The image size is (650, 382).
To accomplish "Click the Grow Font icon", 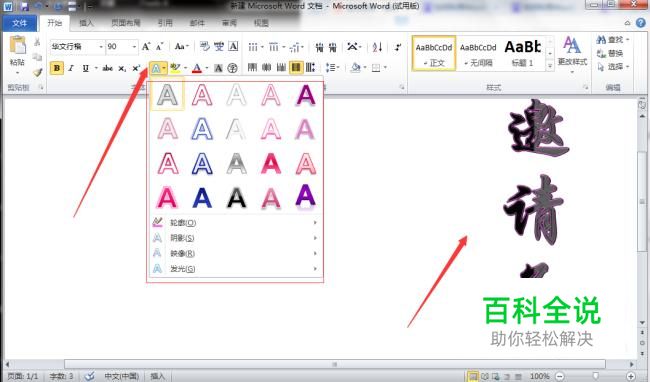I will 146,46.
